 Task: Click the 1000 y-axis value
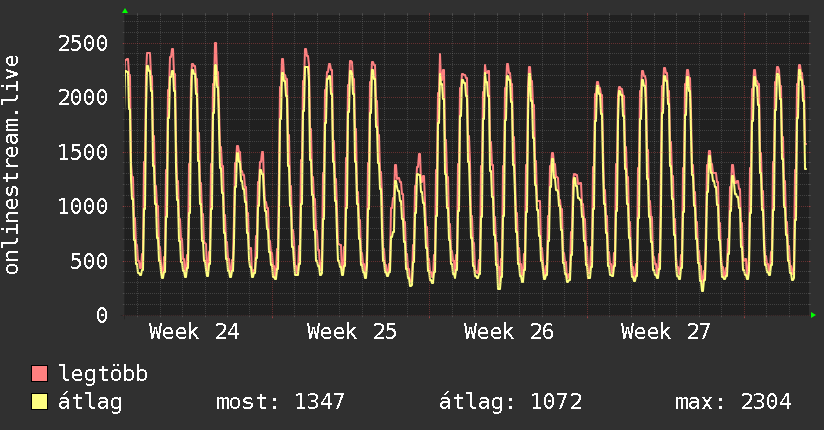83,207
